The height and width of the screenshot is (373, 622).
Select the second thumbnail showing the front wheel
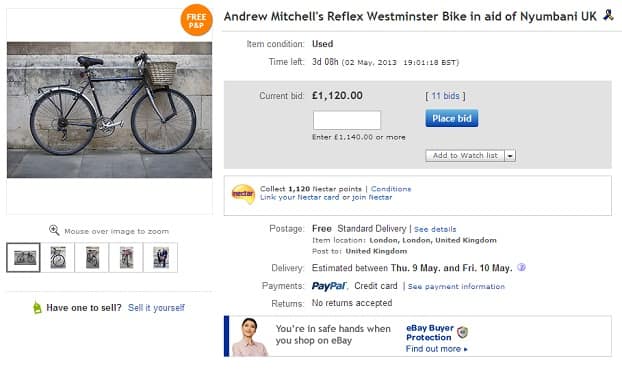click(x=58, y=258)
